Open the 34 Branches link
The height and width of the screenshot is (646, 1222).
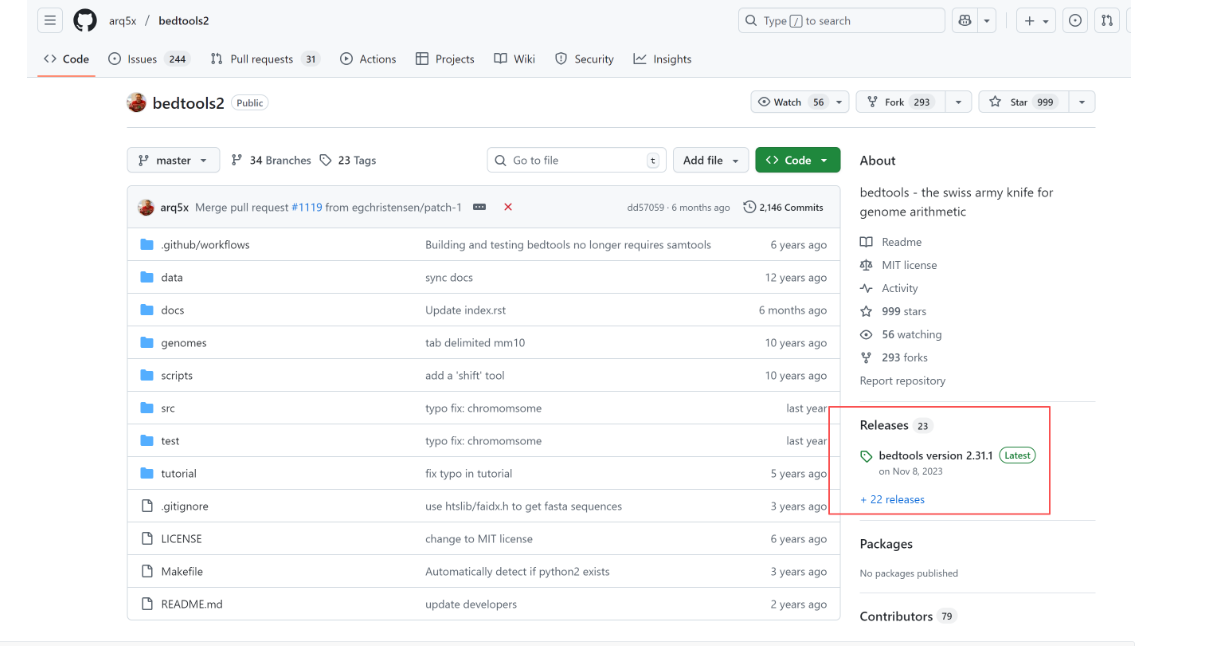pos(271,160)
